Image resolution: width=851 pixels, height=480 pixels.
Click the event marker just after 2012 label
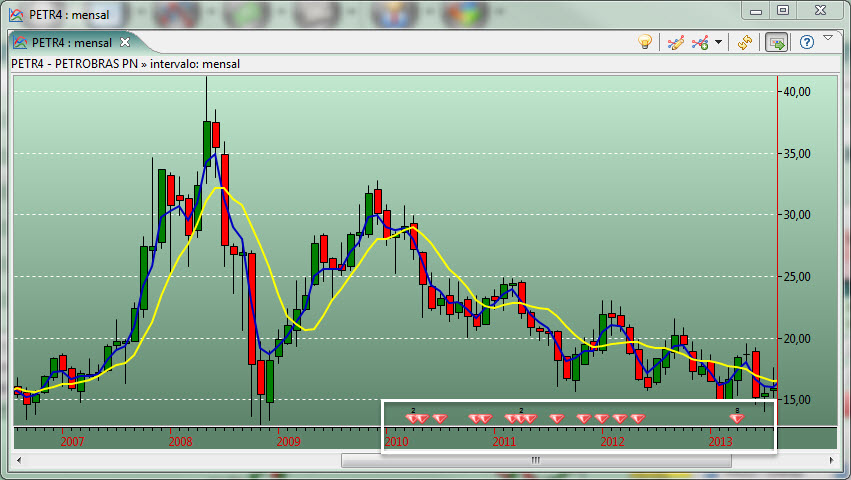(620, 418)
